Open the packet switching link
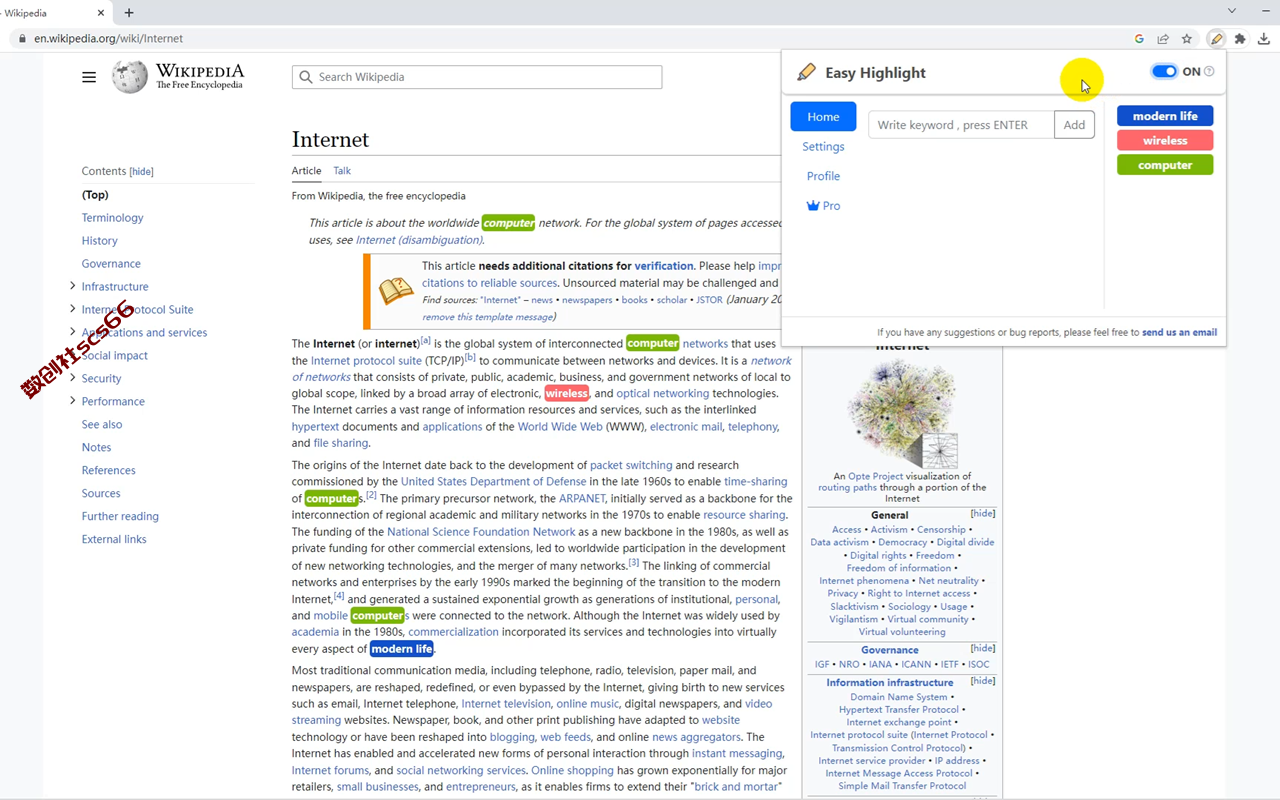1280x800 pixels. (x=631, y=465)
